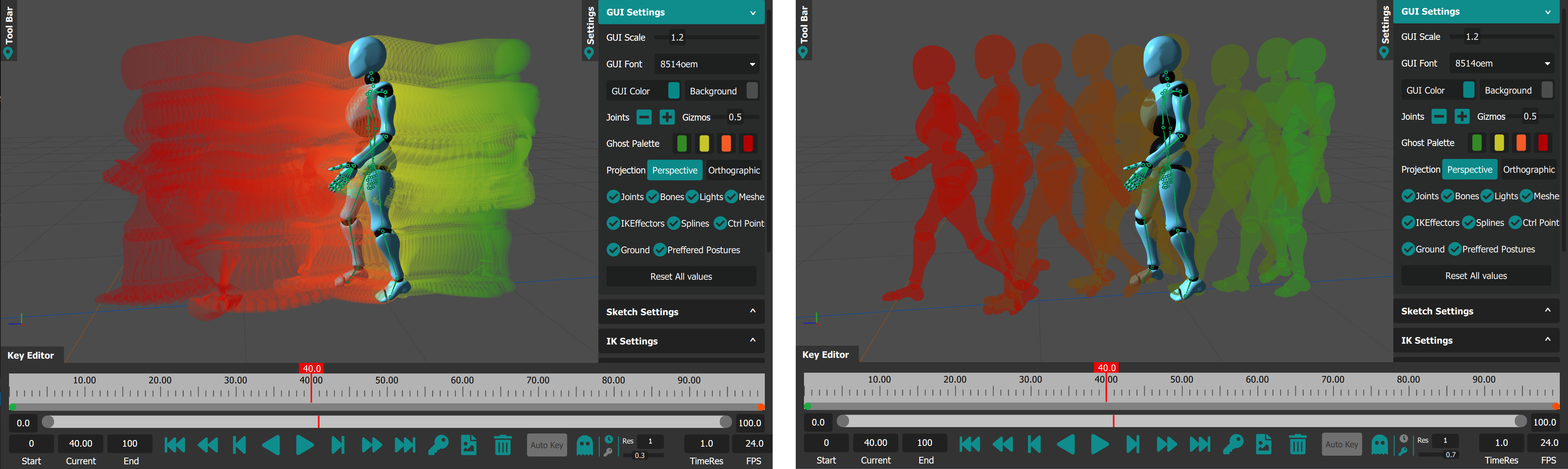This screenshot has height=469, width=1568.
Task: Toggle Ground checkbox in left window
Action: point(613,250)
